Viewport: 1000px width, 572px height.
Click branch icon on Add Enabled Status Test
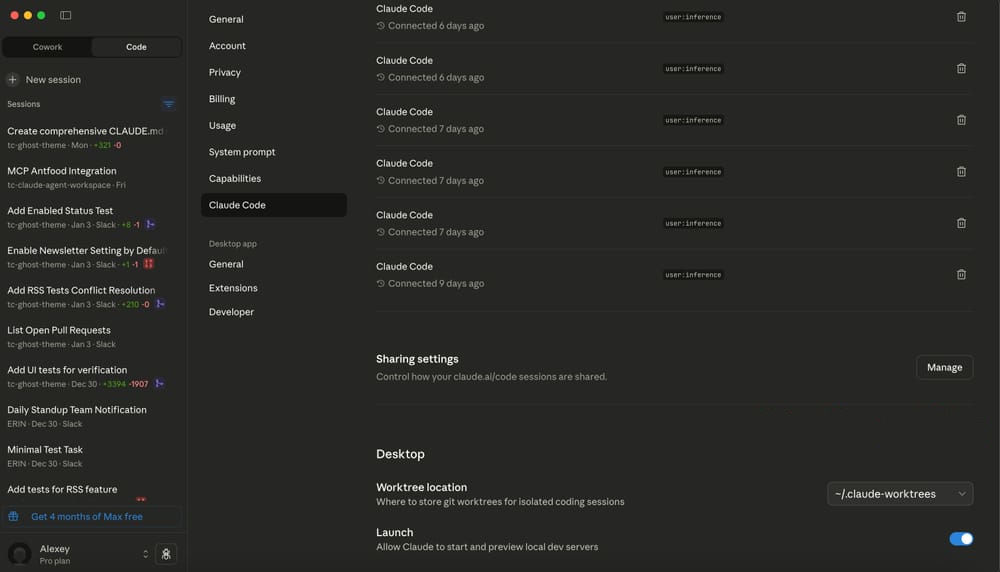tap(151, 224)
